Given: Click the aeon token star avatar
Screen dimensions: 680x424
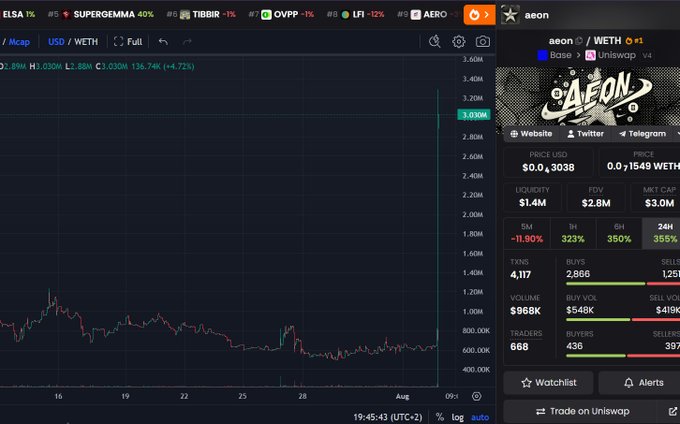Looking at the screenshot, I should (x=510, y=15).
